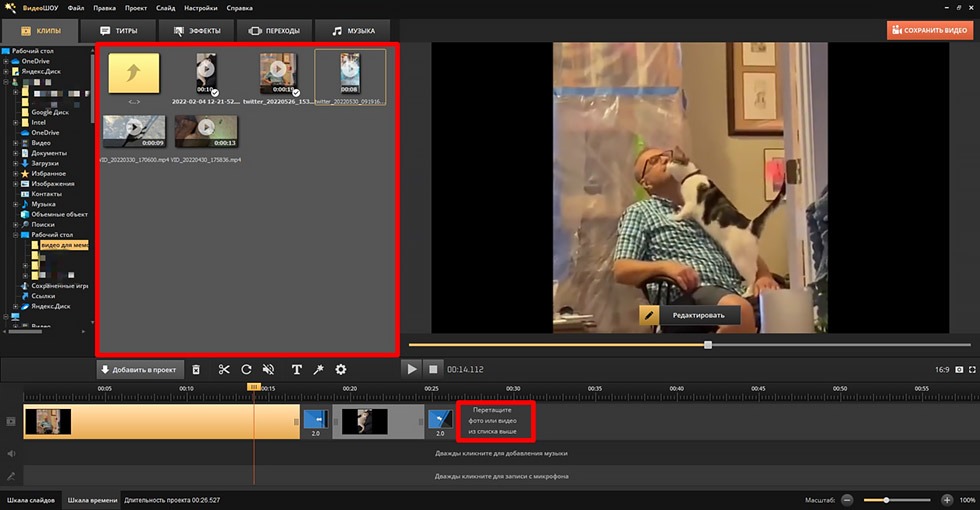The width and height of the screenshot is (980, 510).
Task: Switch to the Музыка tab
Action: (x=352, y=31)
